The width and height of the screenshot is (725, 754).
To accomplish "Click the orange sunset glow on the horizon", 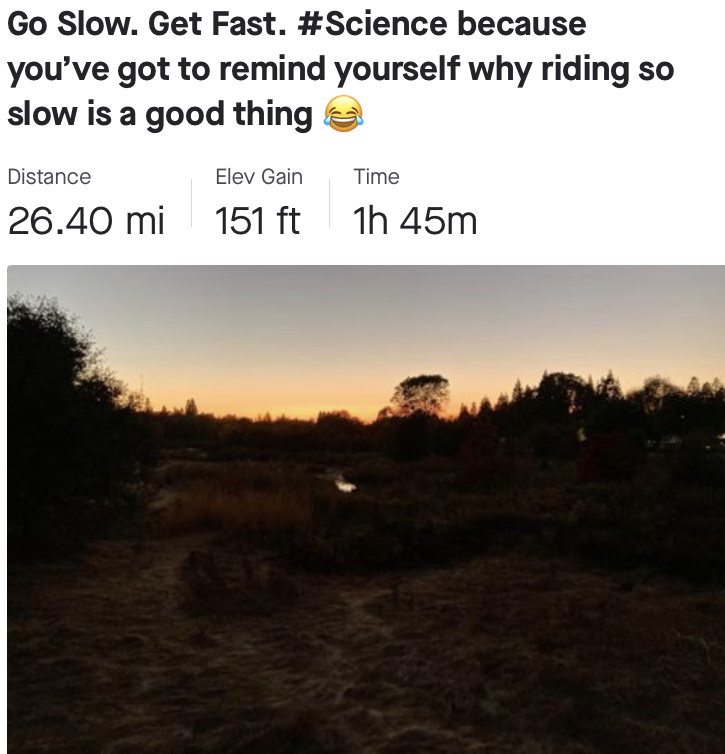I will (x=269, y=394).
